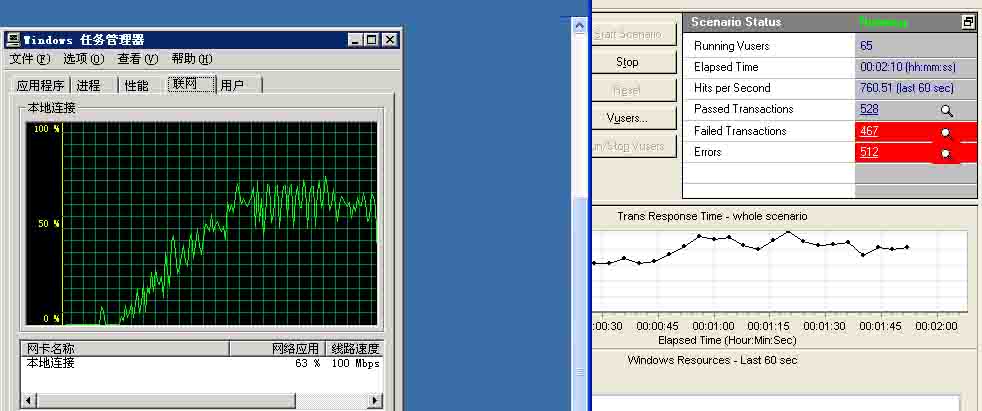Switch to the 进程 tab

point(89,86)
